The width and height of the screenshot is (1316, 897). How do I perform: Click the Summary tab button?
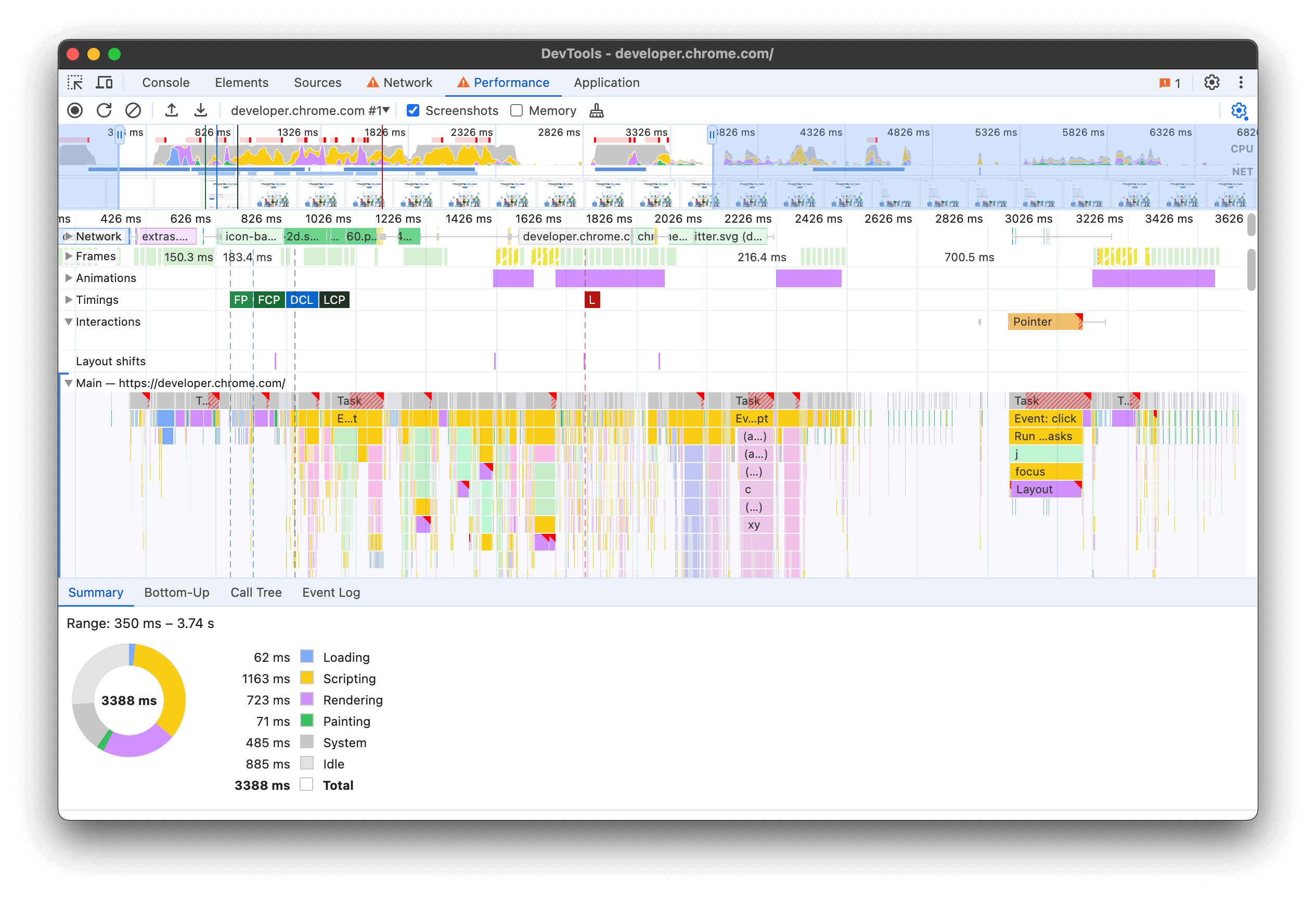point(95,591)
